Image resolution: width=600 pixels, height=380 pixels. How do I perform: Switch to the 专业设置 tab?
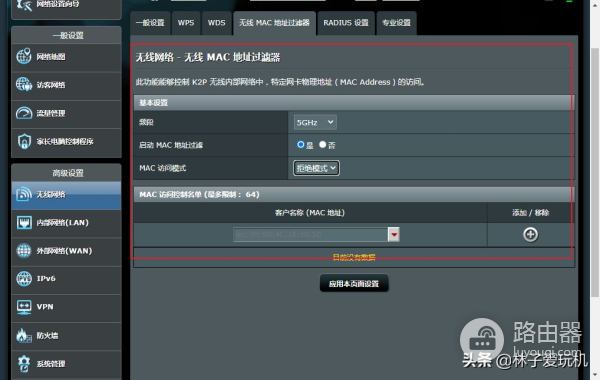point(396,23)
